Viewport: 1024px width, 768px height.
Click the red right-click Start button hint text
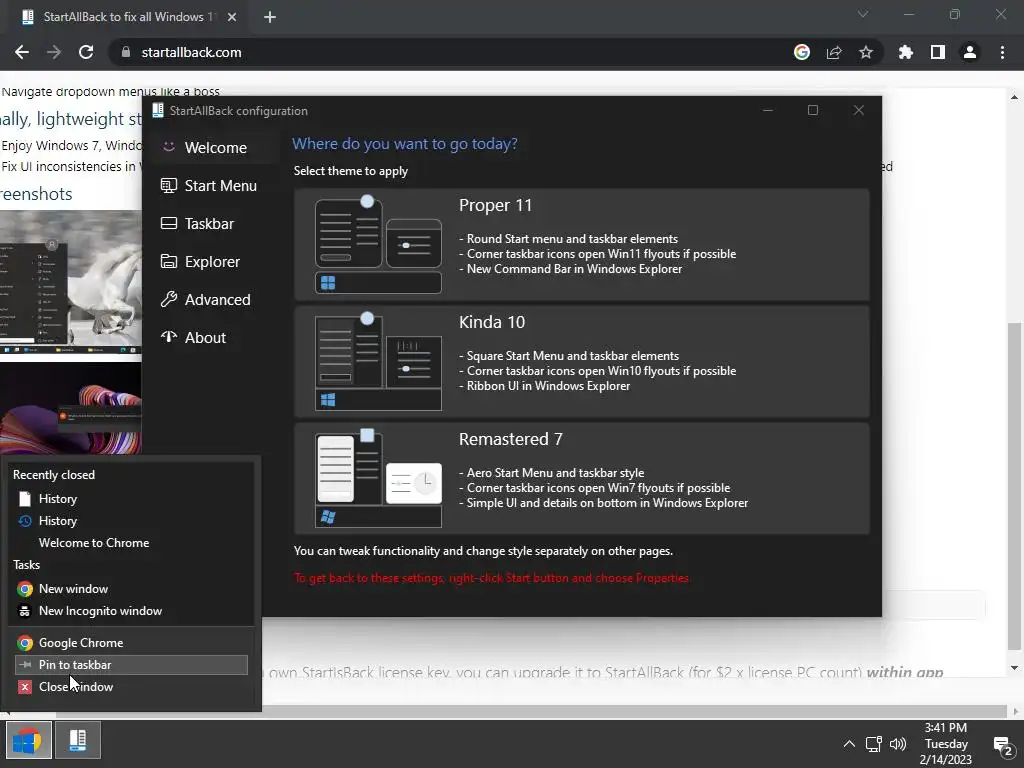pyautogui.click(x=491, y=578)
